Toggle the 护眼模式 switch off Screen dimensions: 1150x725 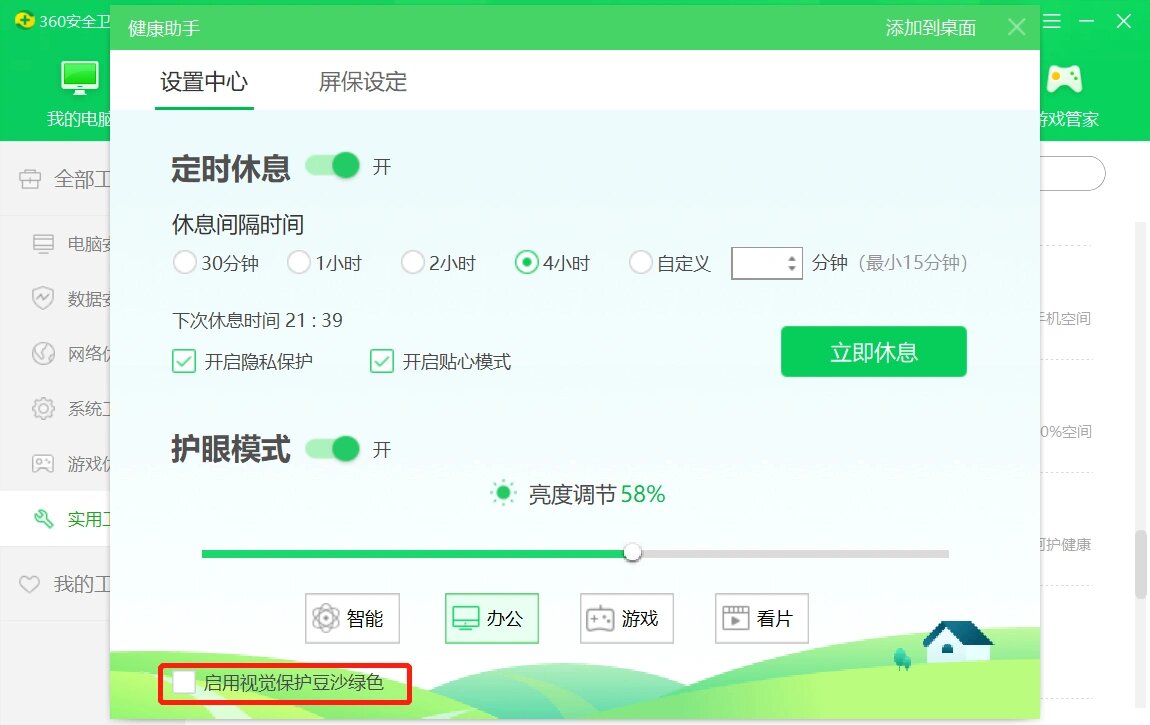pyautogui.click(x=333, y=449)
